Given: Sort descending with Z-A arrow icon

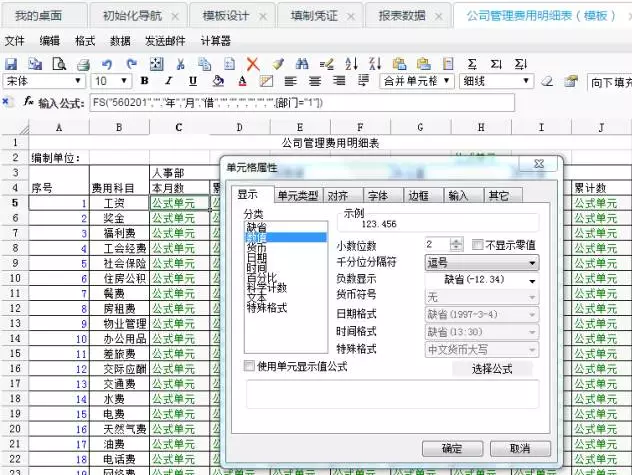Looking at the screenshot, I should point(375,64).
